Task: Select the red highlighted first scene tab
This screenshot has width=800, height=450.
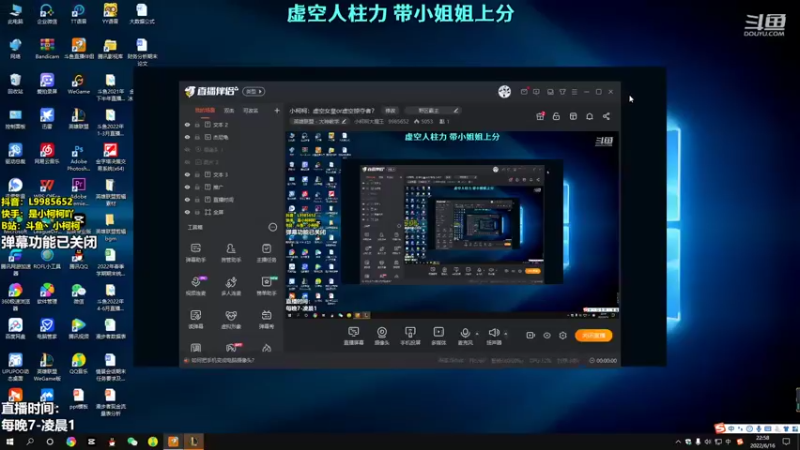Action: [205, 110]
